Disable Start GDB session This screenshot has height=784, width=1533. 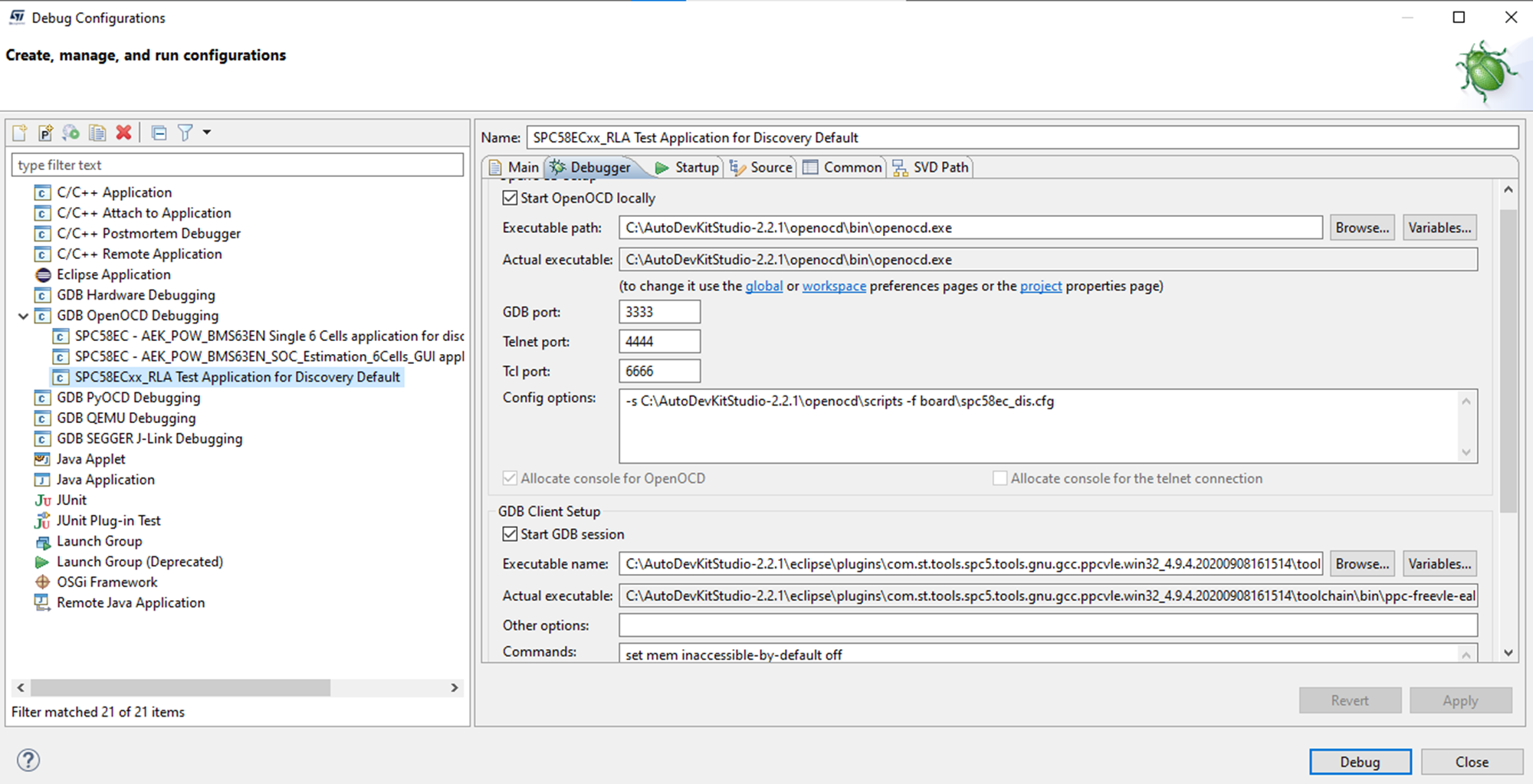(x=510, y=533)
